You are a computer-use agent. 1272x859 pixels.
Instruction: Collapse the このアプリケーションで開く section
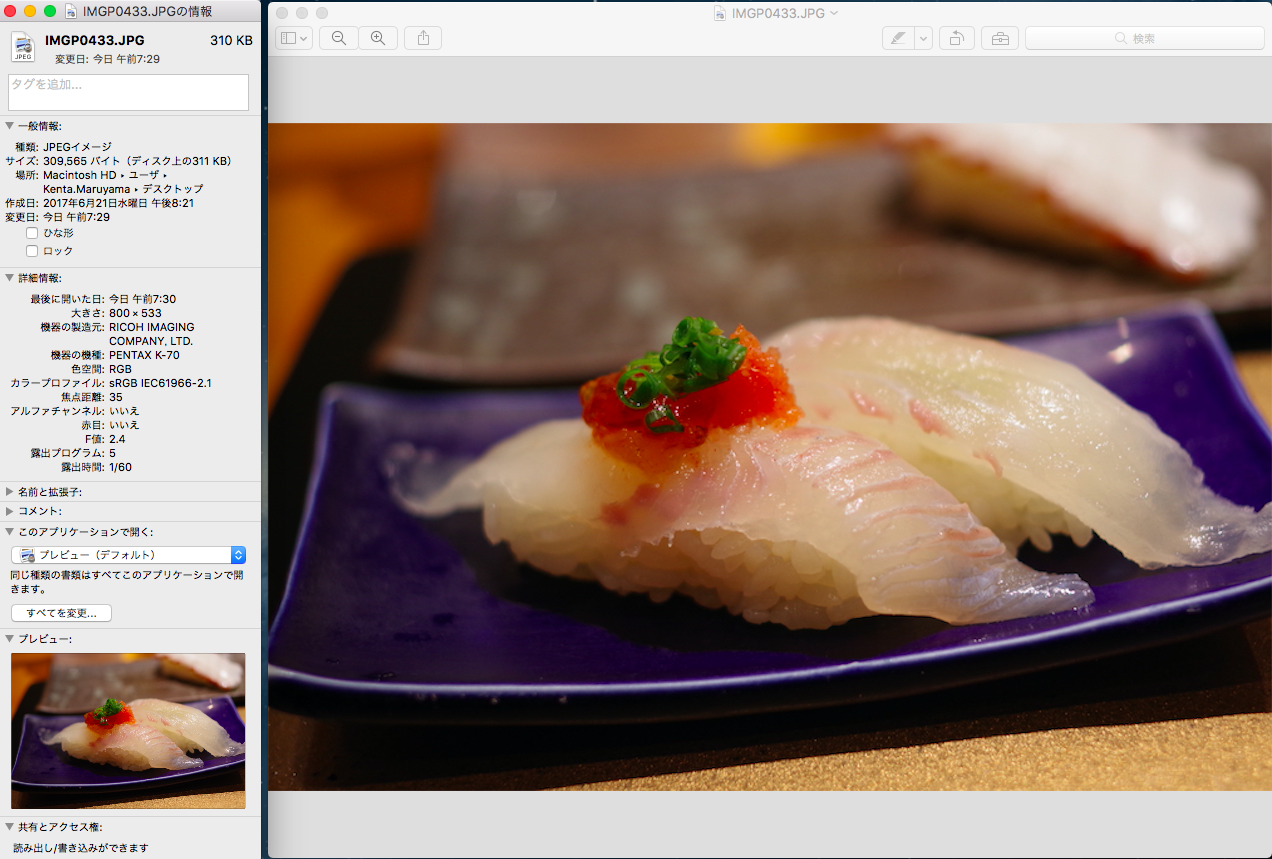pyautogui.click(x=10, y=532)
